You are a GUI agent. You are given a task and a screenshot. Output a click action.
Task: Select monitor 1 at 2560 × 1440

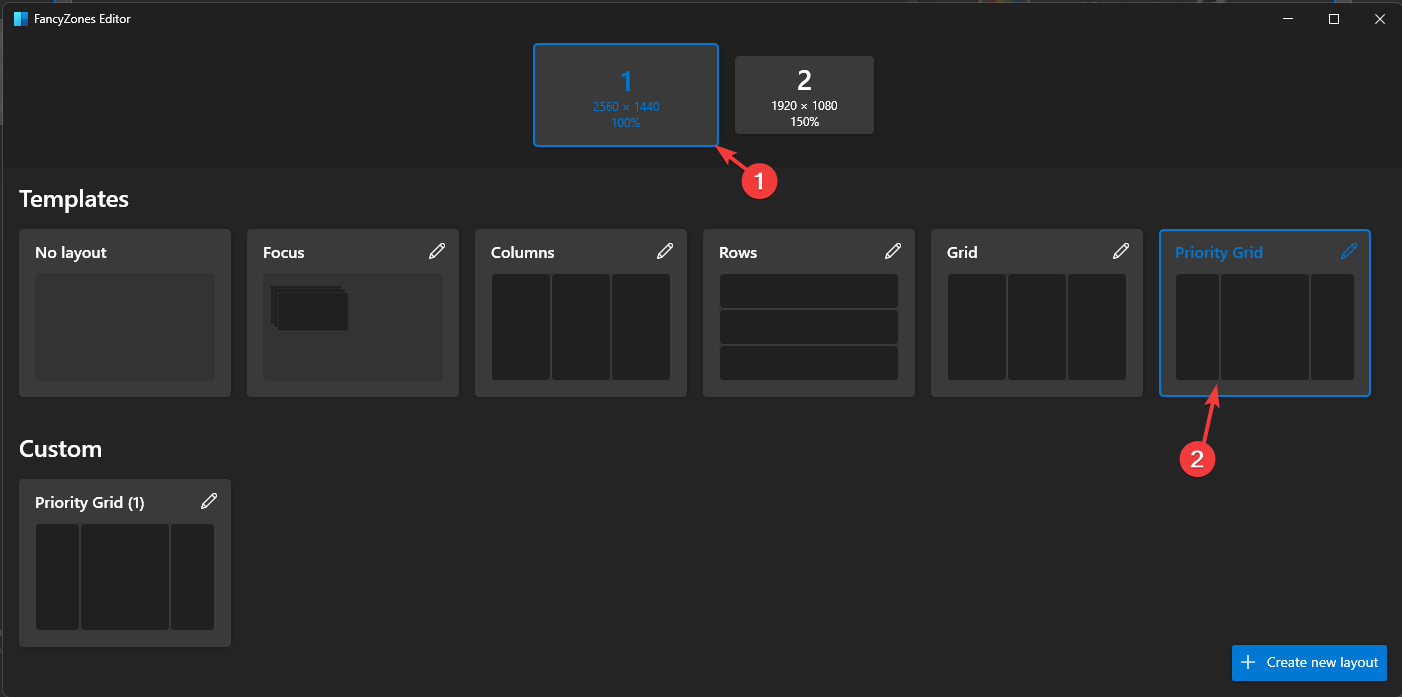(626, 95)
